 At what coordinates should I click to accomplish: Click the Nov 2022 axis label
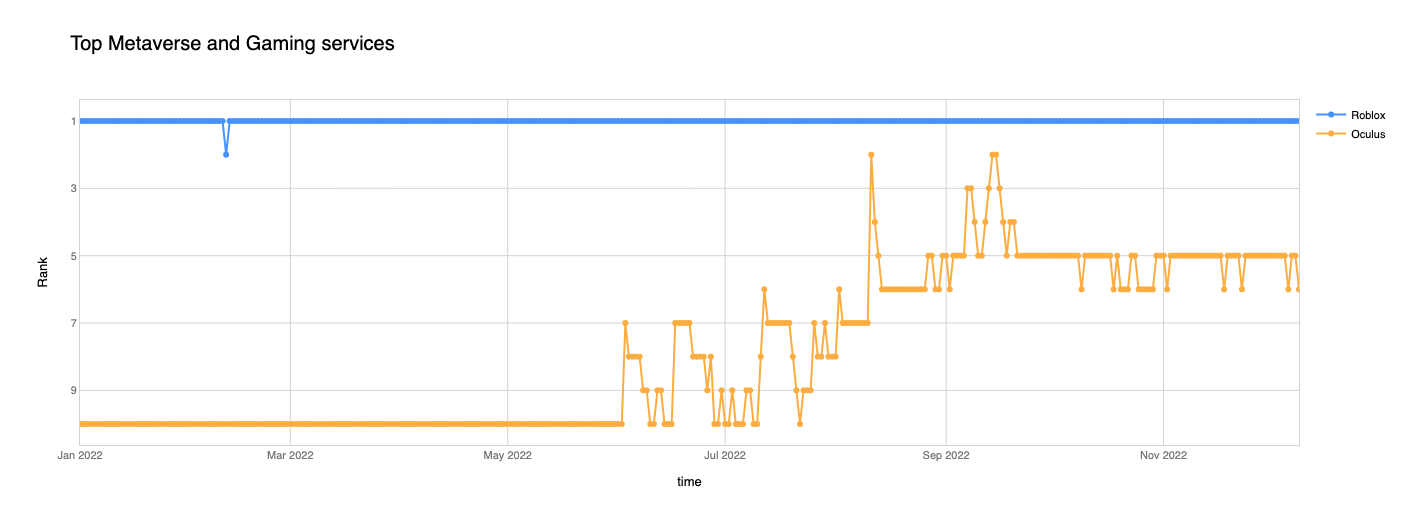[1164, 456]
